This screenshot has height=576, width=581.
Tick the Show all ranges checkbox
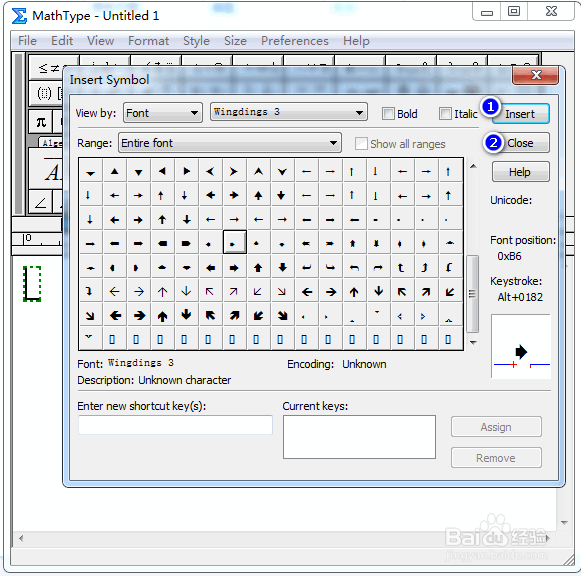coord(361,144)
